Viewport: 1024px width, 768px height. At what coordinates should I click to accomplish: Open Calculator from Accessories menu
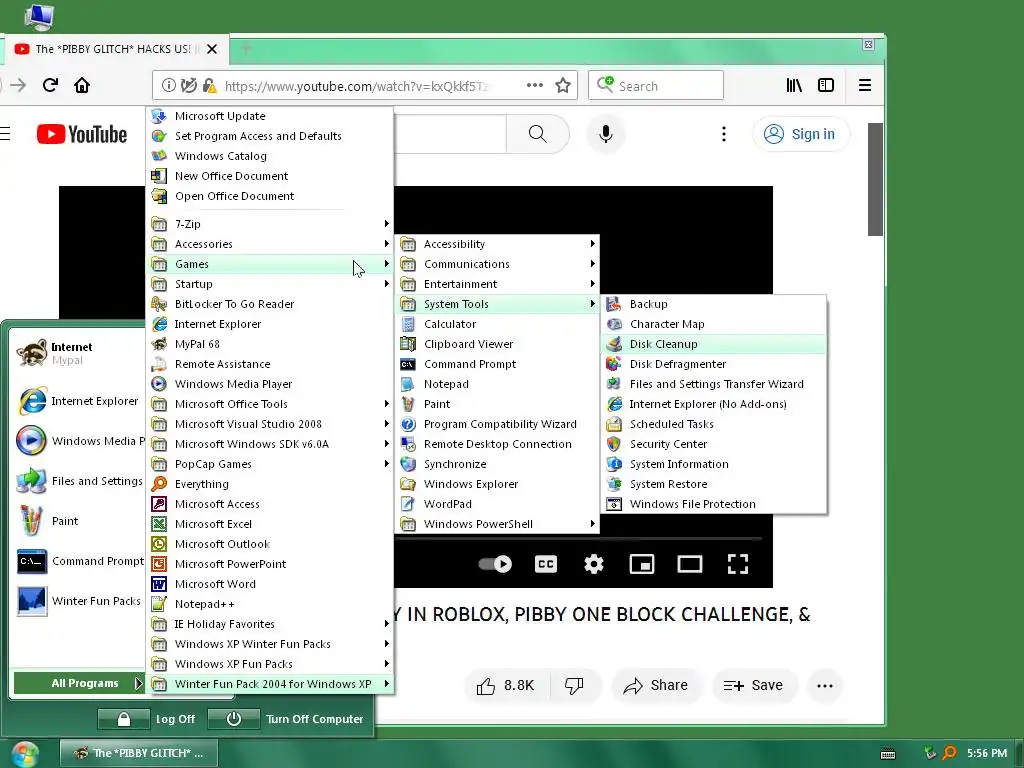click(x=497, y=324)
